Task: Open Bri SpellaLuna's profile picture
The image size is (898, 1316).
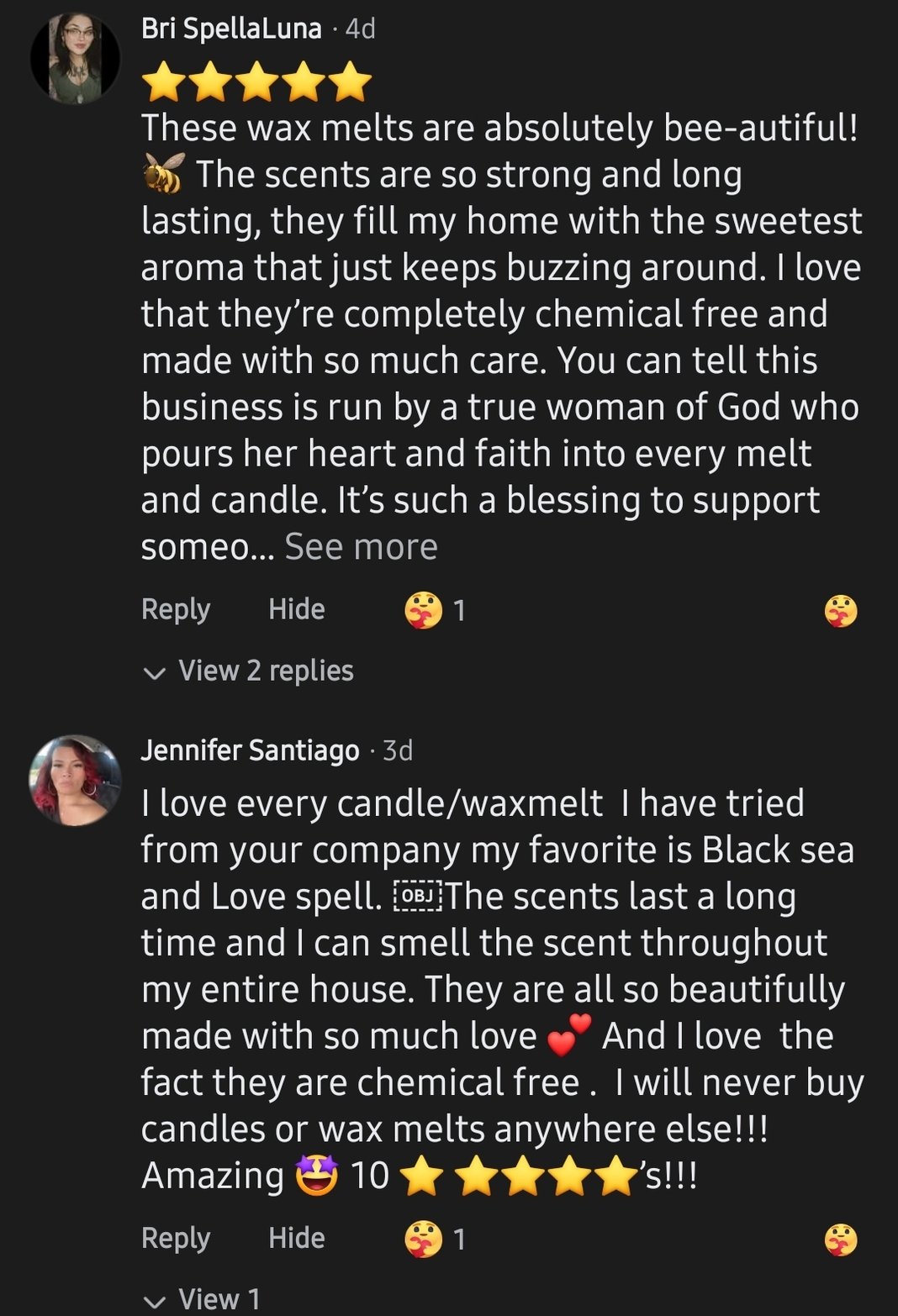Action: point(76,59)
